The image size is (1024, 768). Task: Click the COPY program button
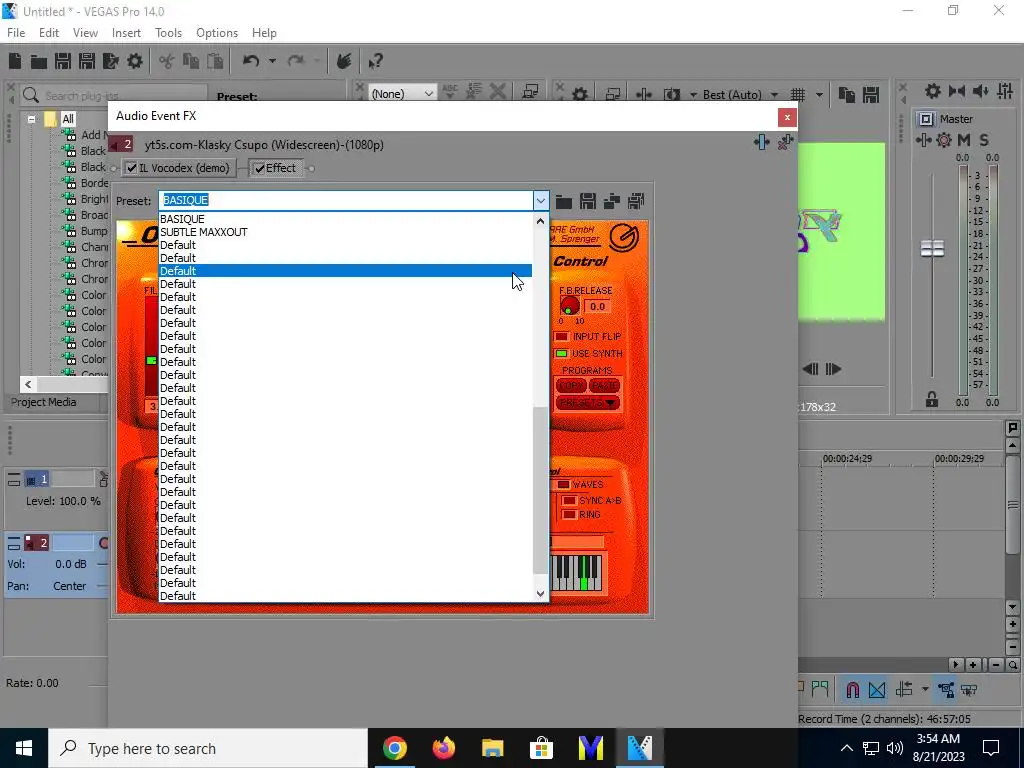tap(571, 386)
